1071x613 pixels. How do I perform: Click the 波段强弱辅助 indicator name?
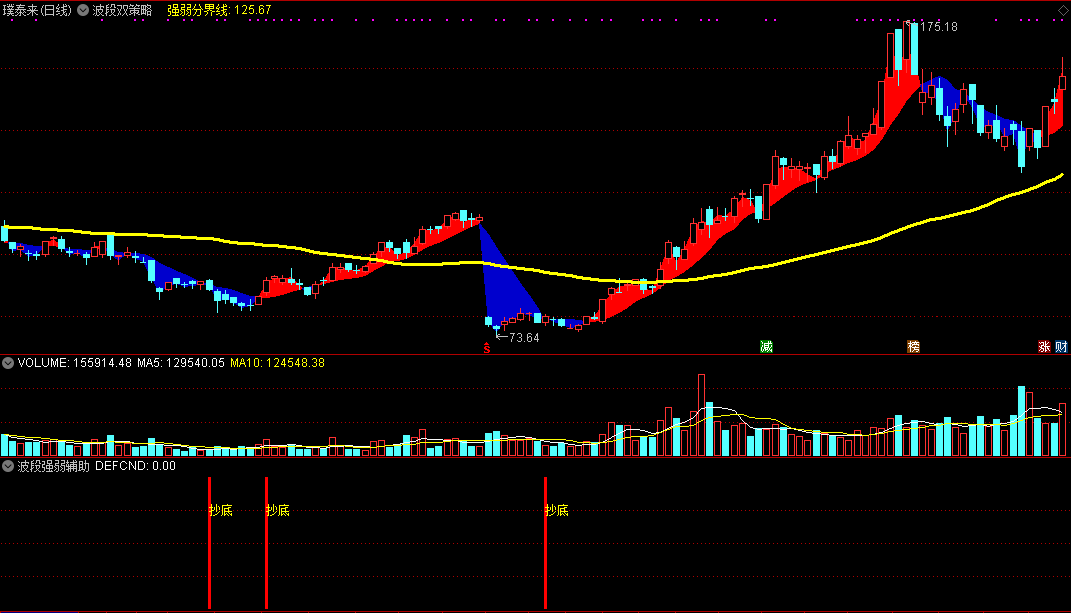click(x=53, y=466)
